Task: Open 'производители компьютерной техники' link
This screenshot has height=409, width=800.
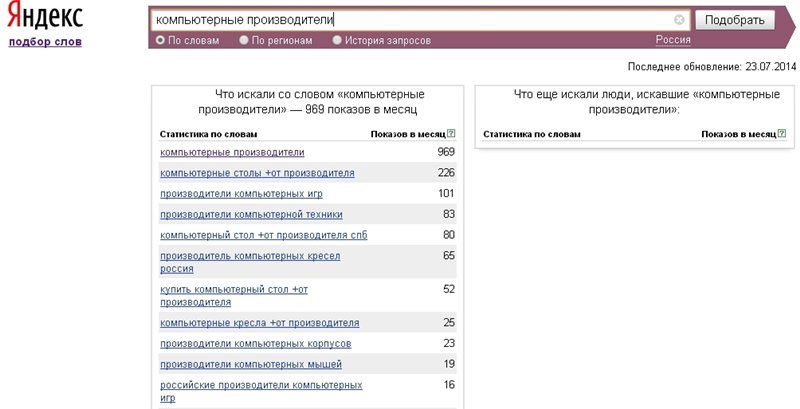Action: 252,214
